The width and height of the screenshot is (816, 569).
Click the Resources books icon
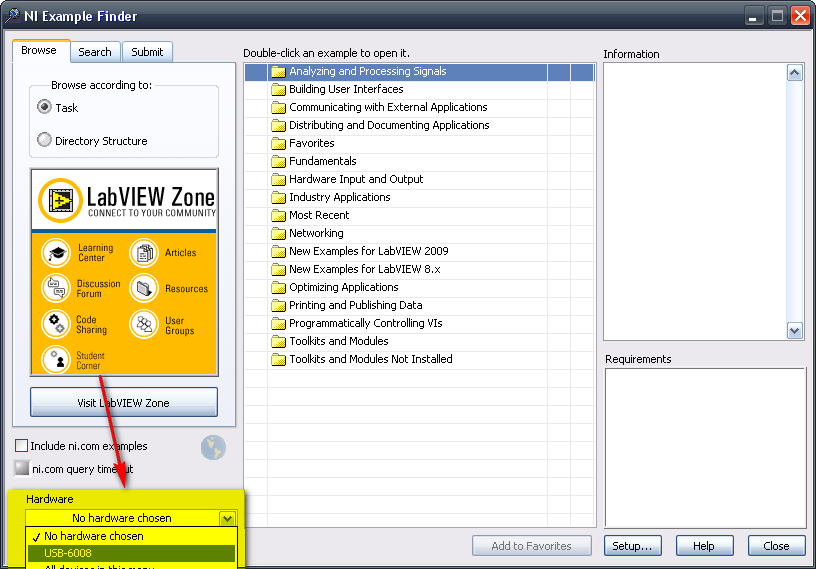(x=144, y=288)
